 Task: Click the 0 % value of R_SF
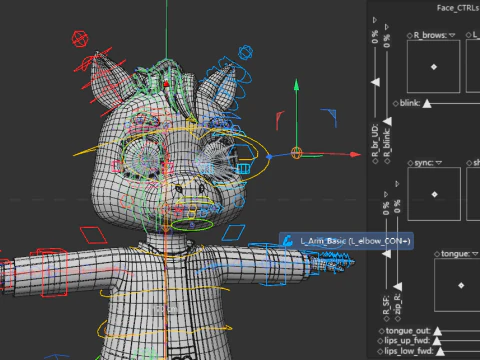point(386,208)
